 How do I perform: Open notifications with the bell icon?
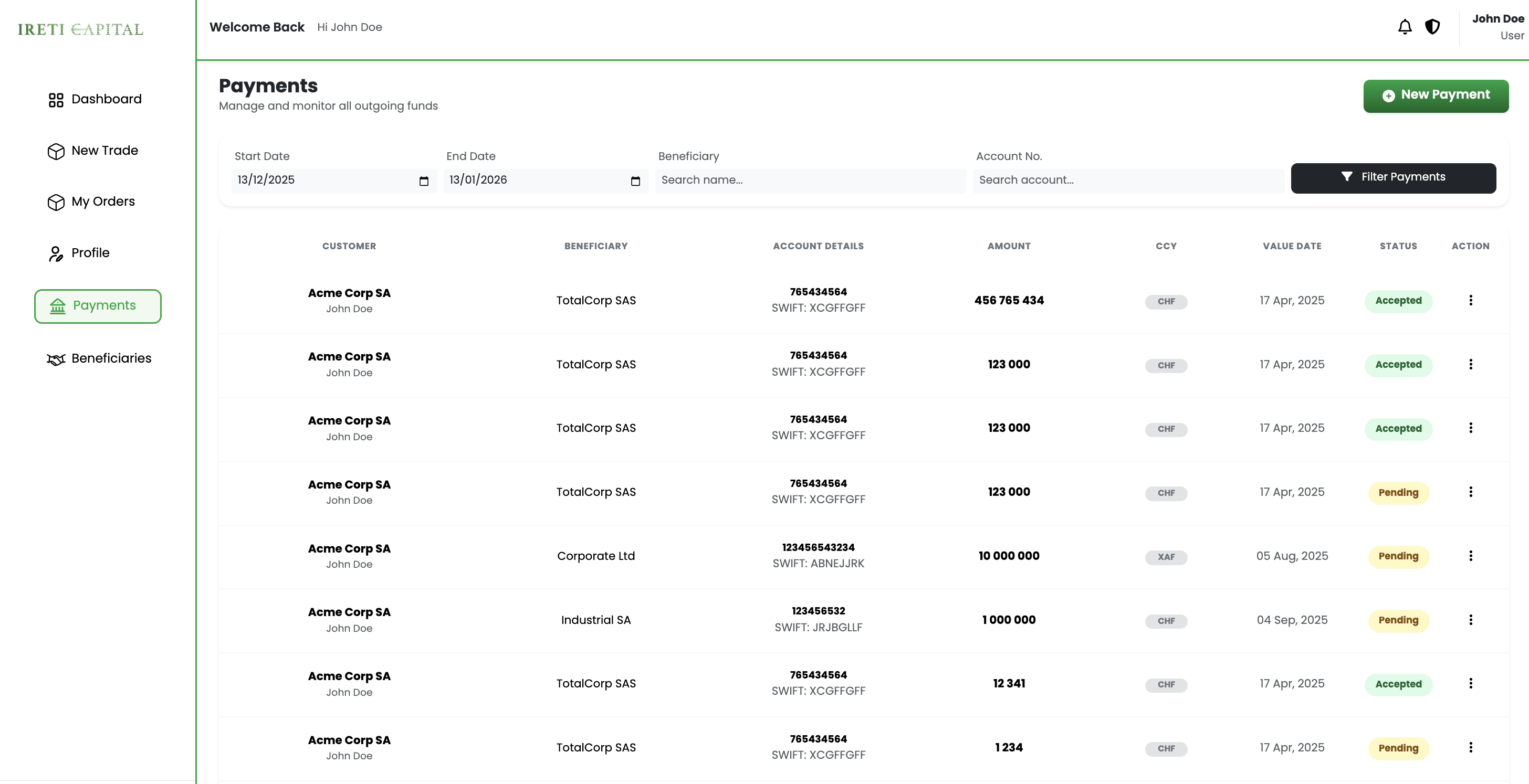[1405, 27]
